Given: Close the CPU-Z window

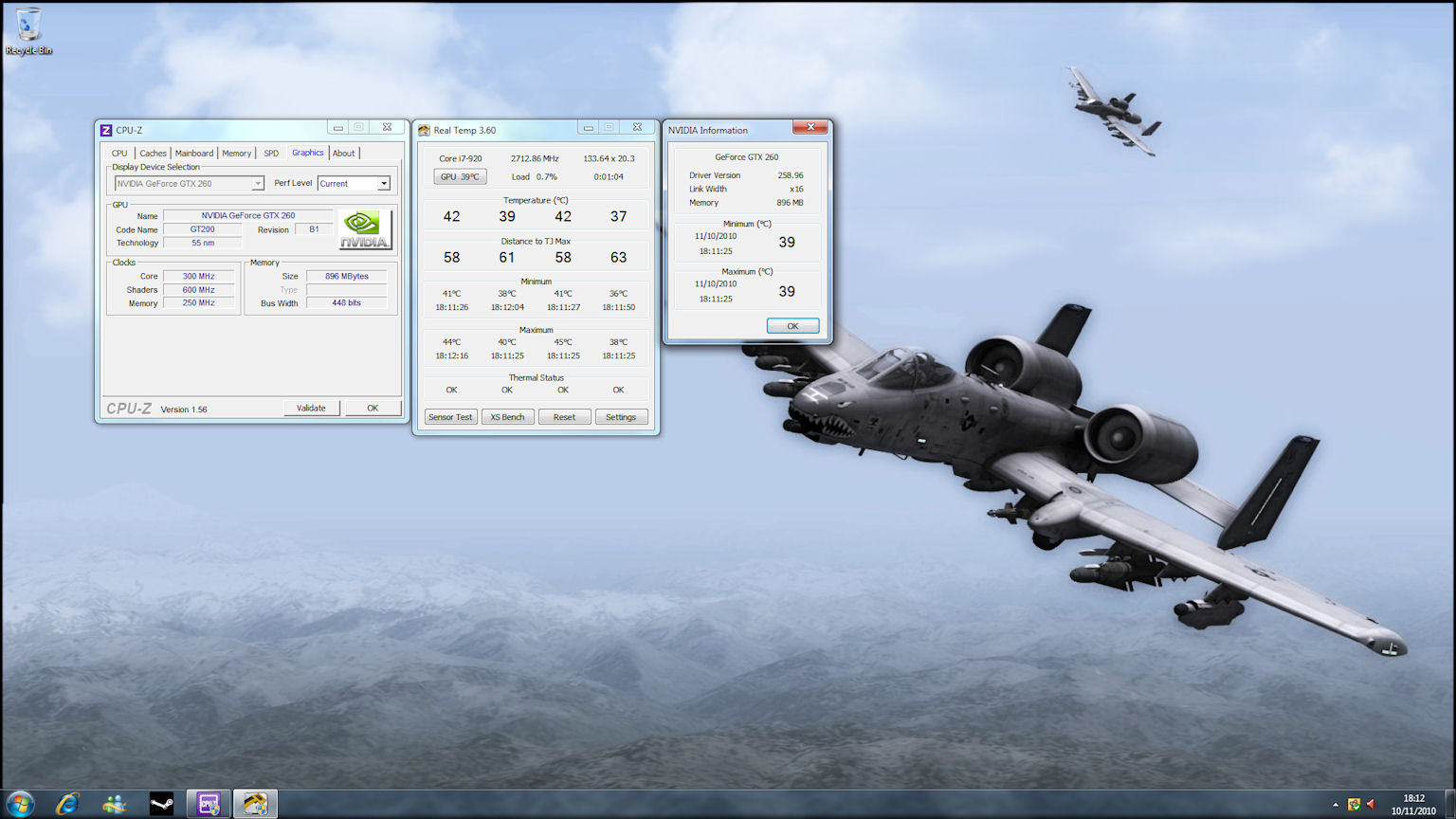Looking at the screenshot, I should [x=387, y=128].
